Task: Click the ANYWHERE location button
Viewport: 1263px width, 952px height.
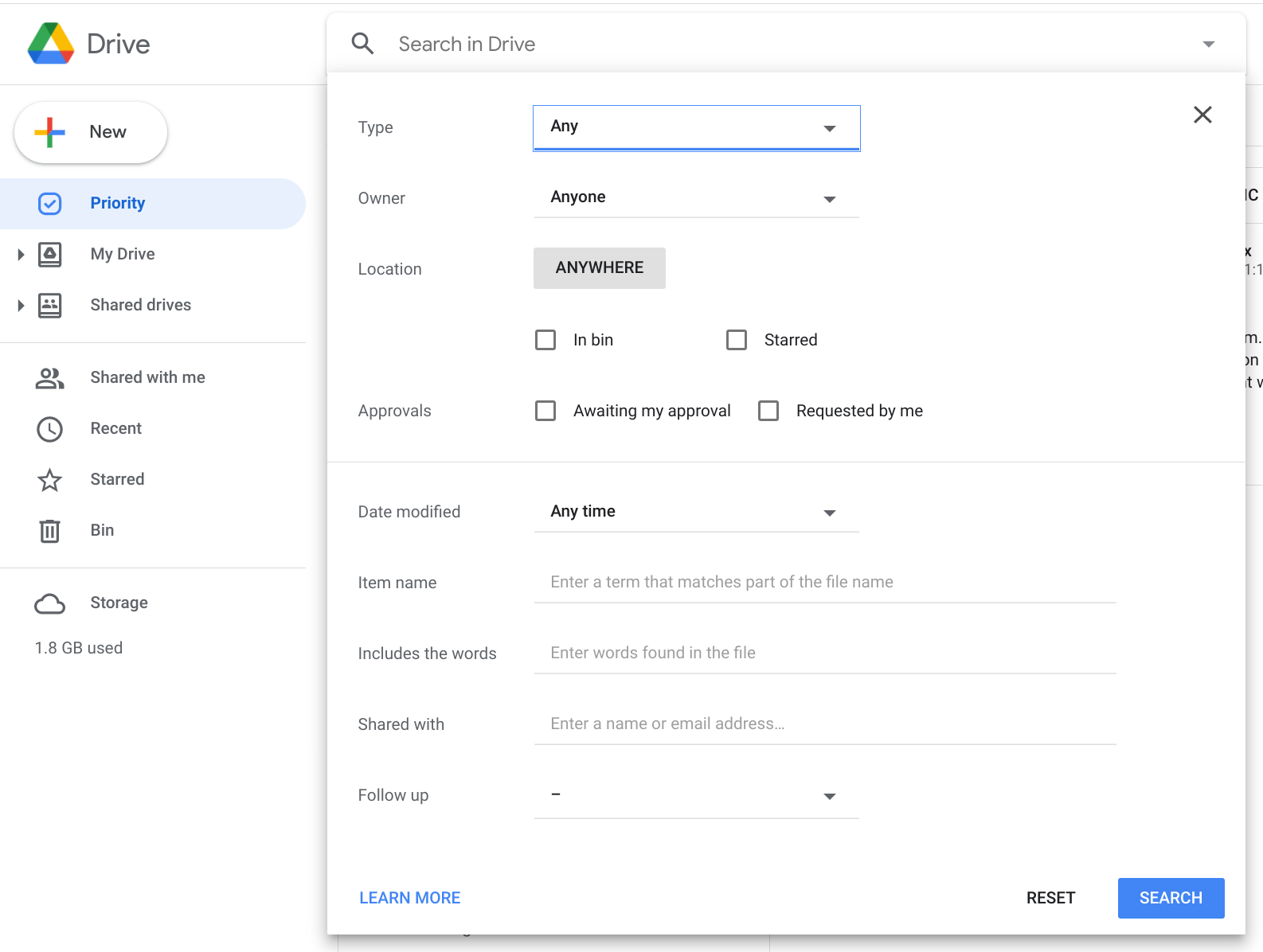Action: point(600,268)
